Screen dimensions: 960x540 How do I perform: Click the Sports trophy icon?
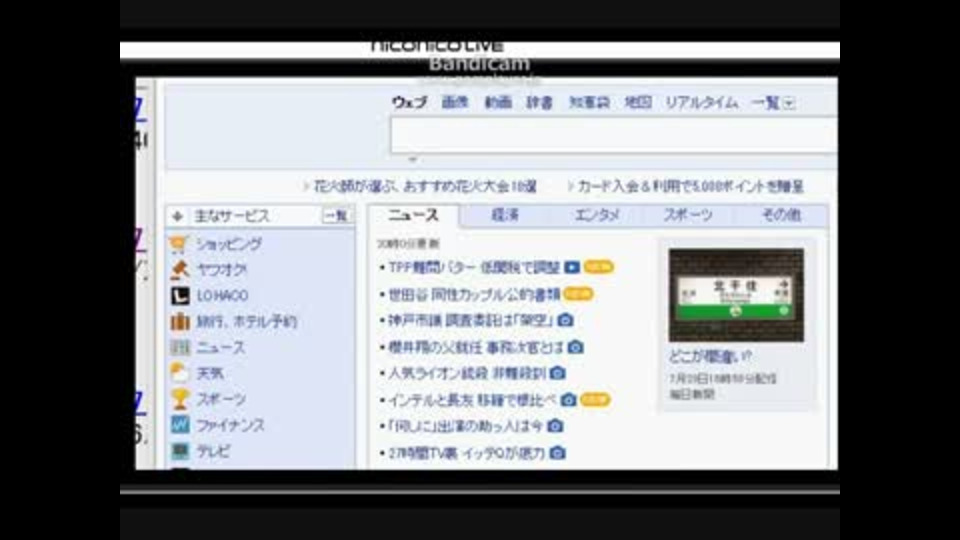click(179, 399)
